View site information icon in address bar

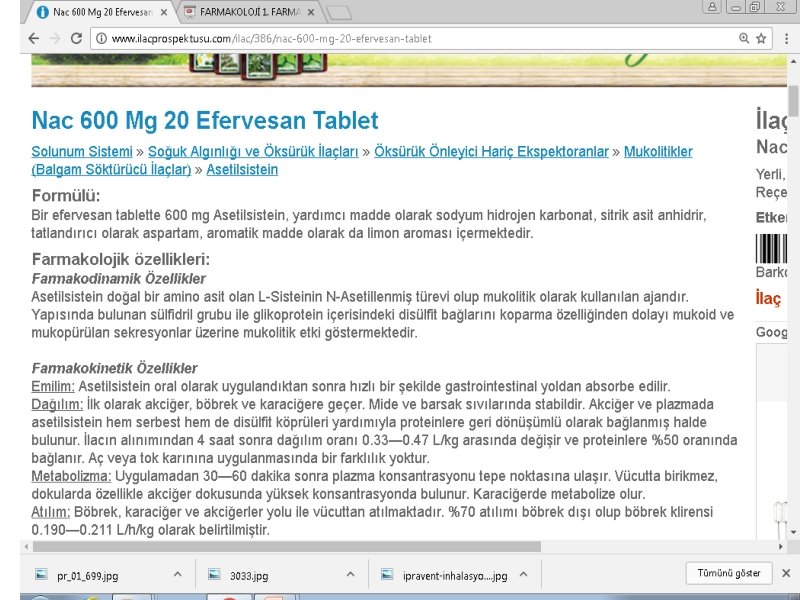click(x=102, y=38)
